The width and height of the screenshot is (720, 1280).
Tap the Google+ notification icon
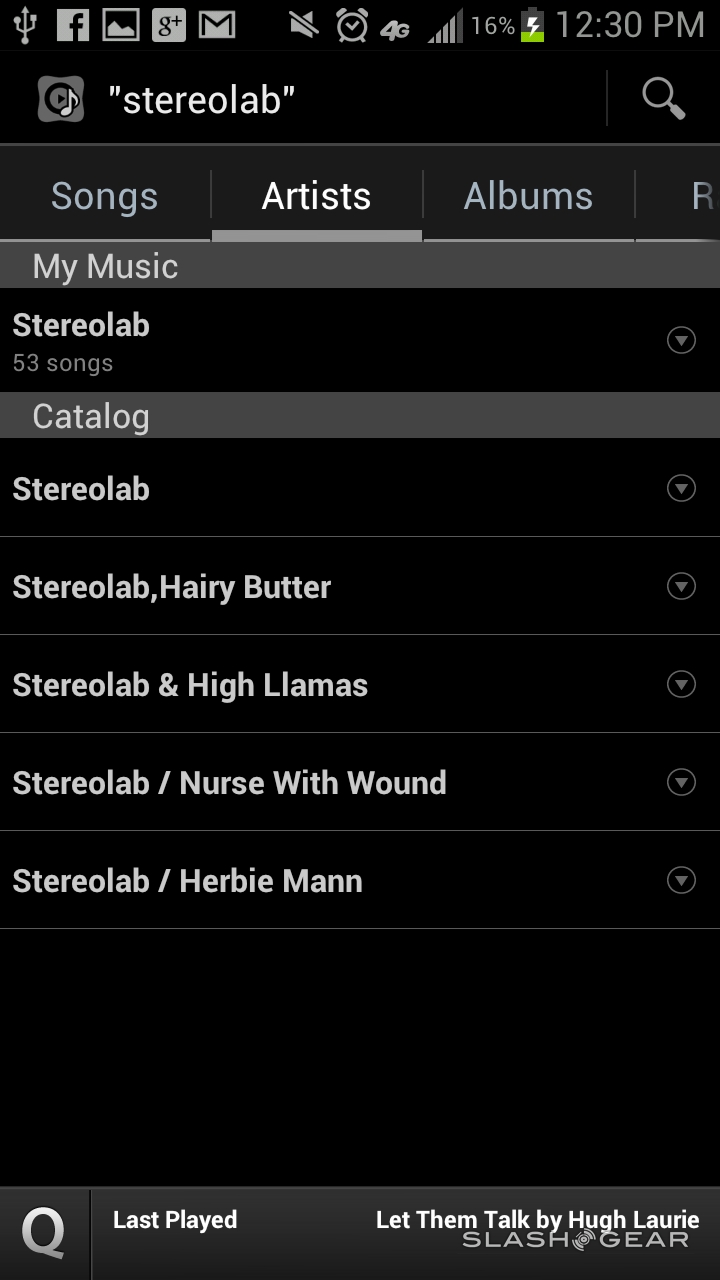click(x=169, y=24)
